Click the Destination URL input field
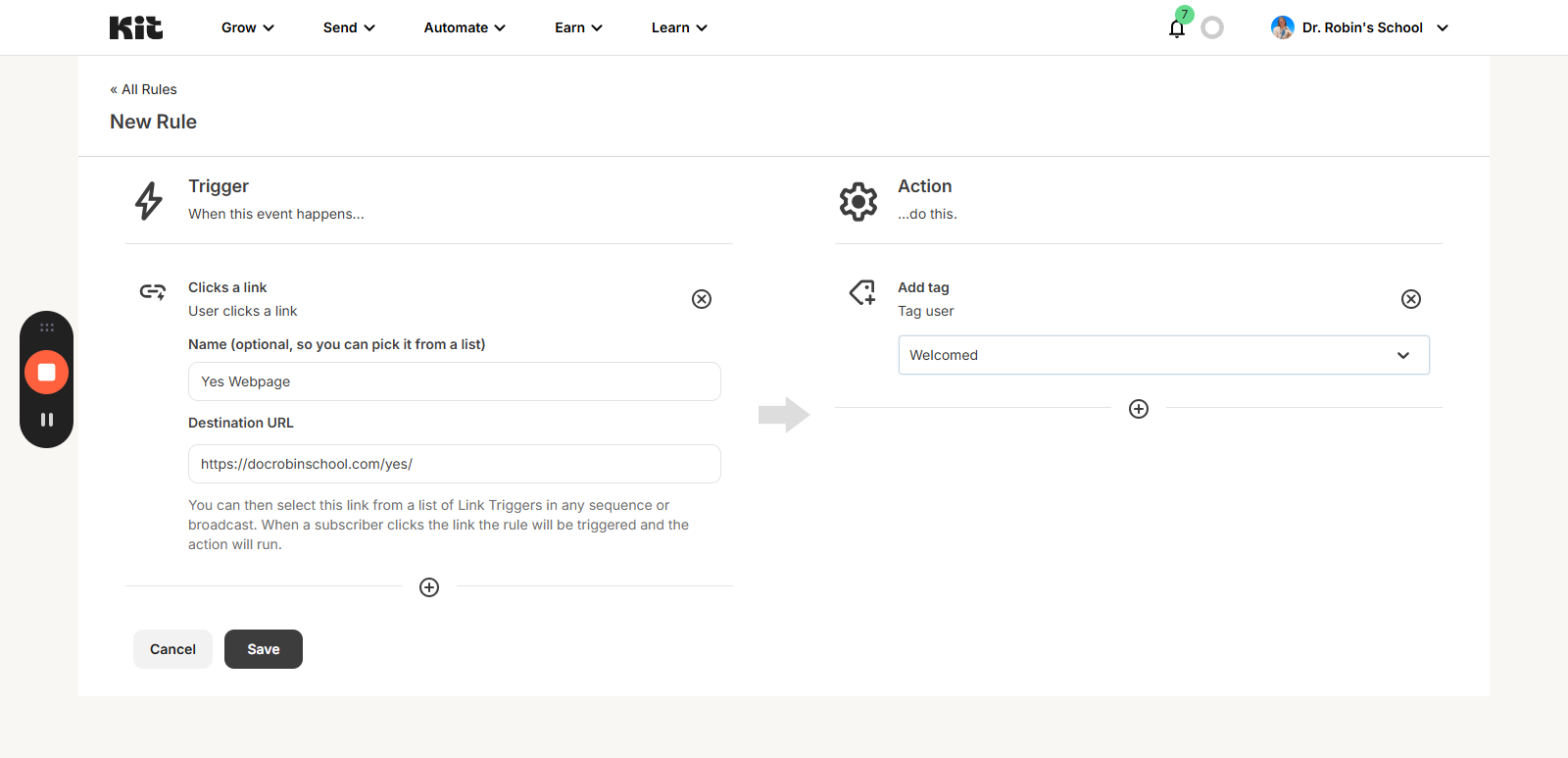Screen dimensions: 1568x758 pyautogui.click(x=454, y=464)
